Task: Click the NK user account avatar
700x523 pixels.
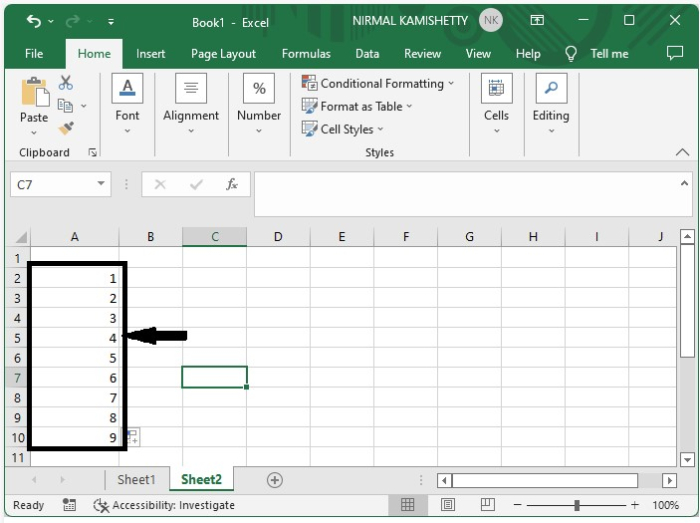Action: [x=491, y=20]
